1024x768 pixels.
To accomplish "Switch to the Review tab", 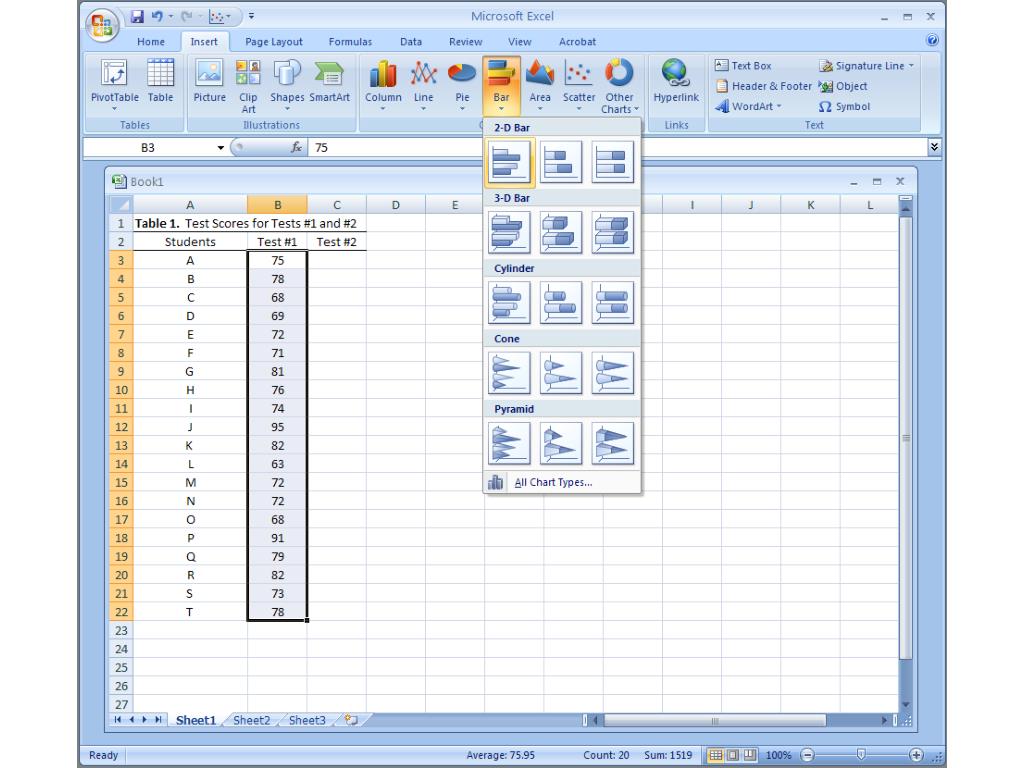I will pos(466,42).
